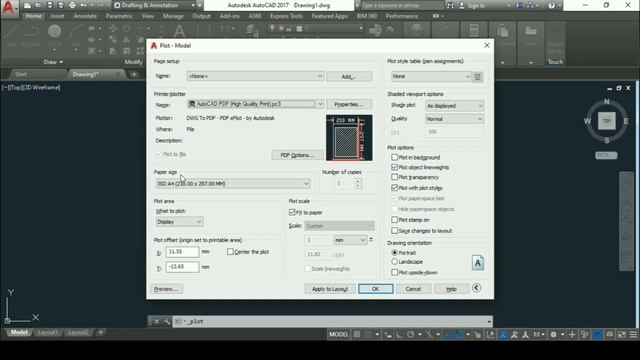Viewport: 640px width, 360px height.
Task: Click the clean screen icon in status bar
Action: [622, 334]
